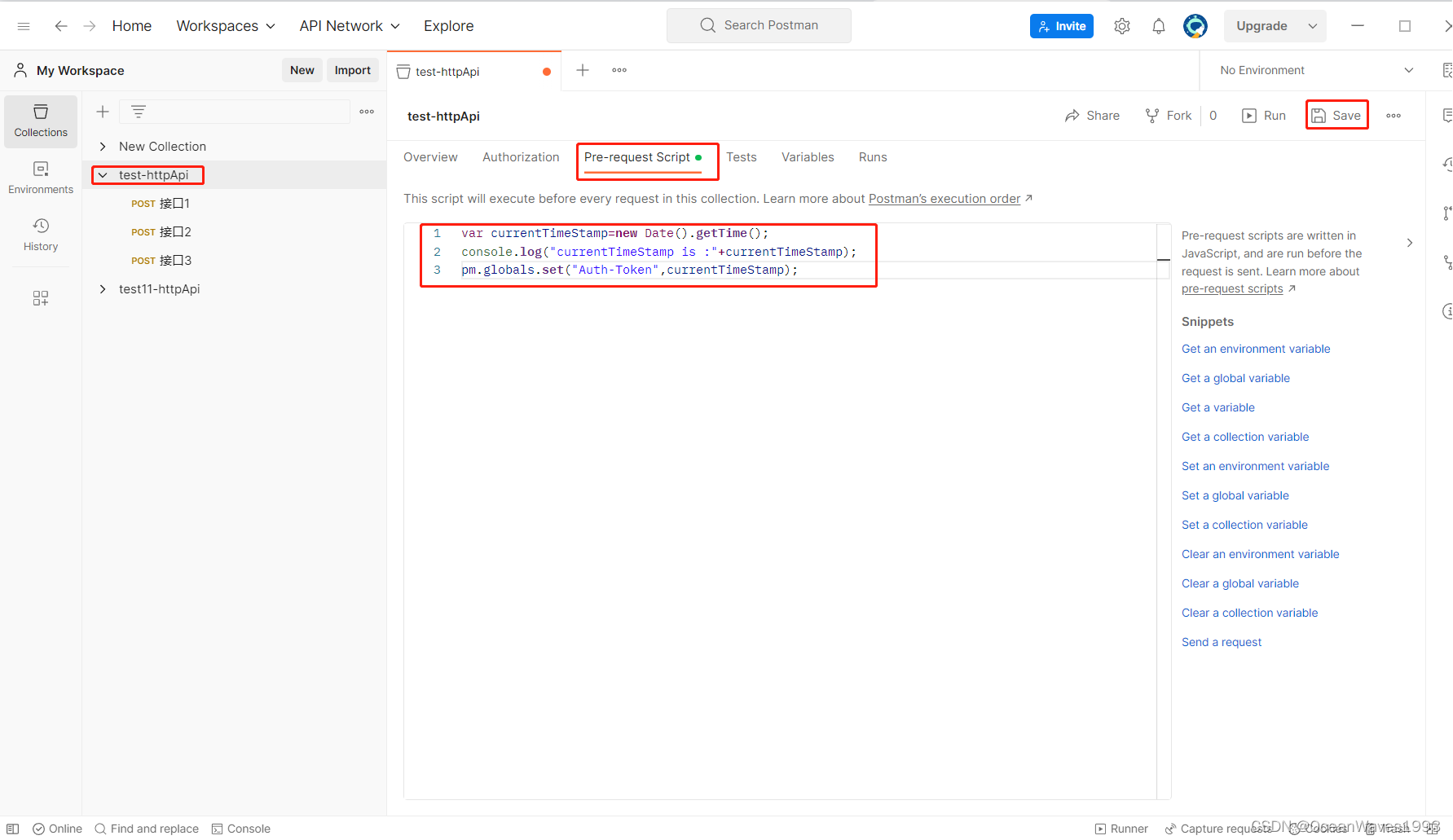This screenshot has width=1453, height=840.
Task: Switch to the Authorization tab
Action: tap(521, 157)
